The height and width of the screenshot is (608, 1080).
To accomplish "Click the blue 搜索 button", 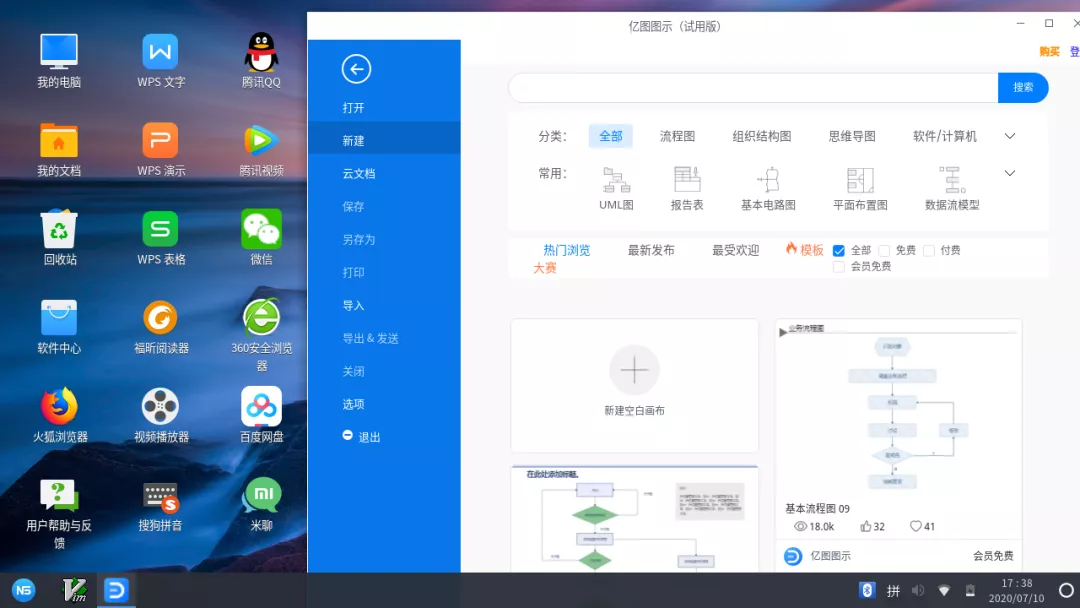I will (1023, 87).
